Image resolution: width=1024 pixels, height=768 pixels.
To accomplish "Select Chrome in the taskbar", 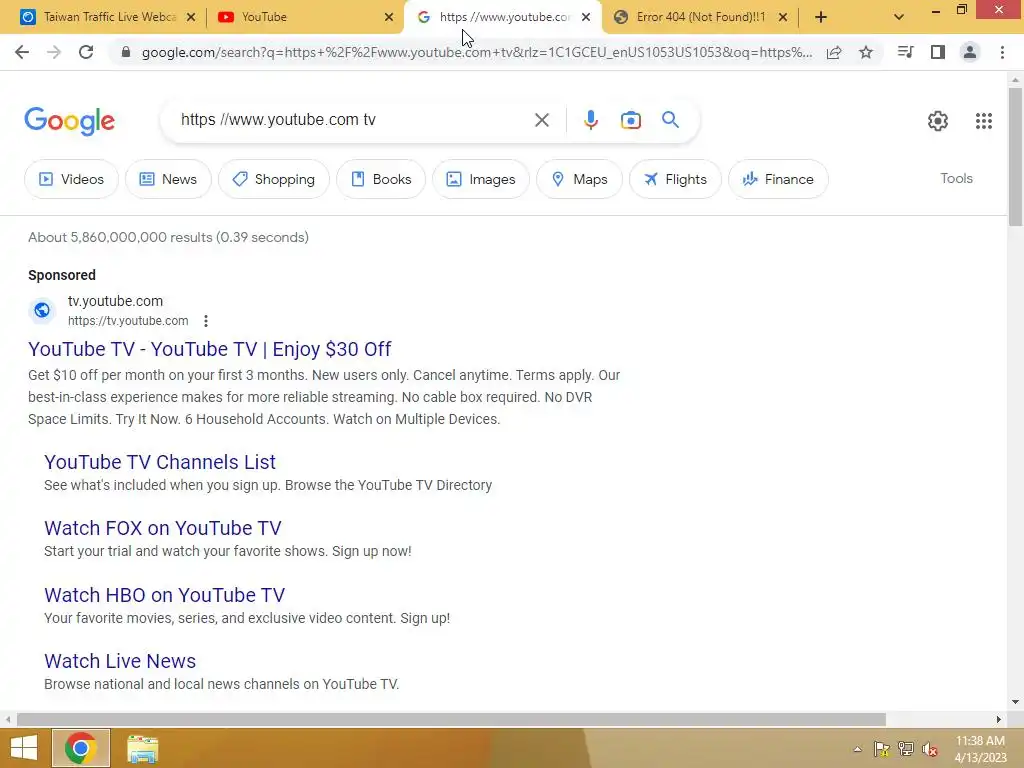I will tap(81, 748).
